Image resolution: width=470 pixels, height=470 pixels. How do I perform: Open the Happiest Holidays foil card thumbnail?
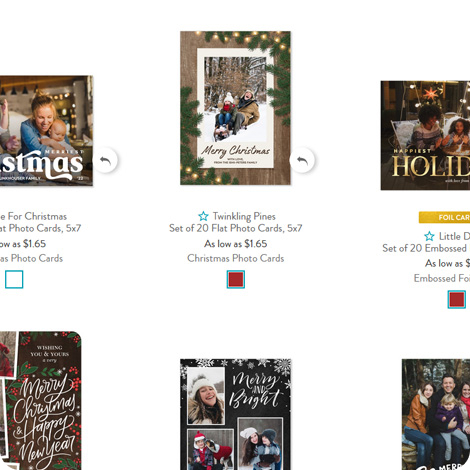[425, 135]
